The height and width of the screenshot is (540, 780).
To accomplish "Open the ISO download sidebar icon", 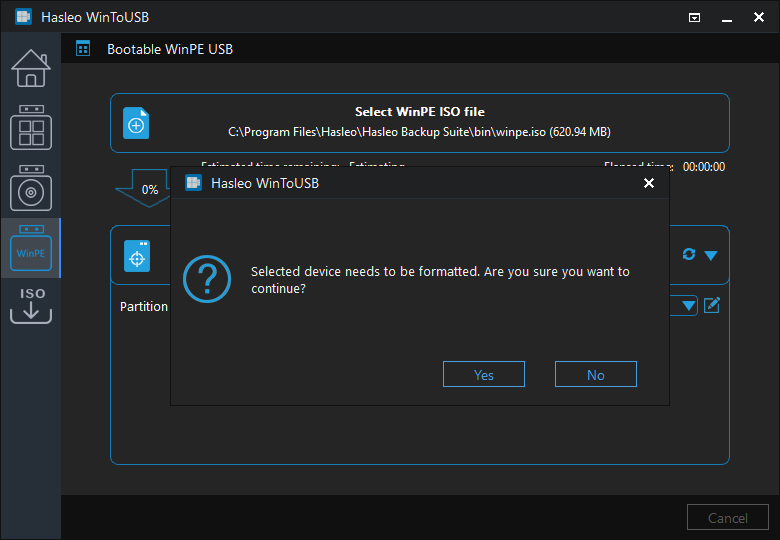I will tap(31, 305).
